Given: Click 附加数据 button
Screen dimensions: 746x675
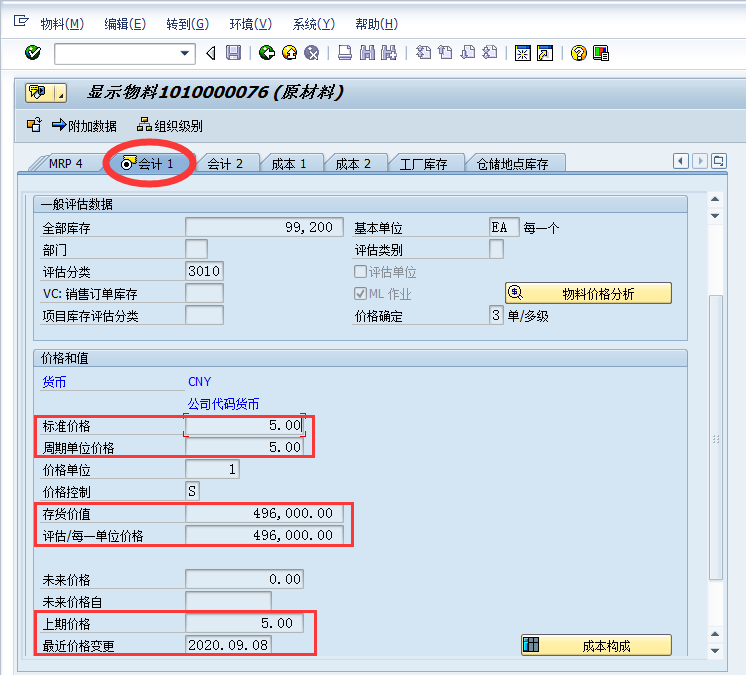Looking at the screenshot, I should (84, 126).
